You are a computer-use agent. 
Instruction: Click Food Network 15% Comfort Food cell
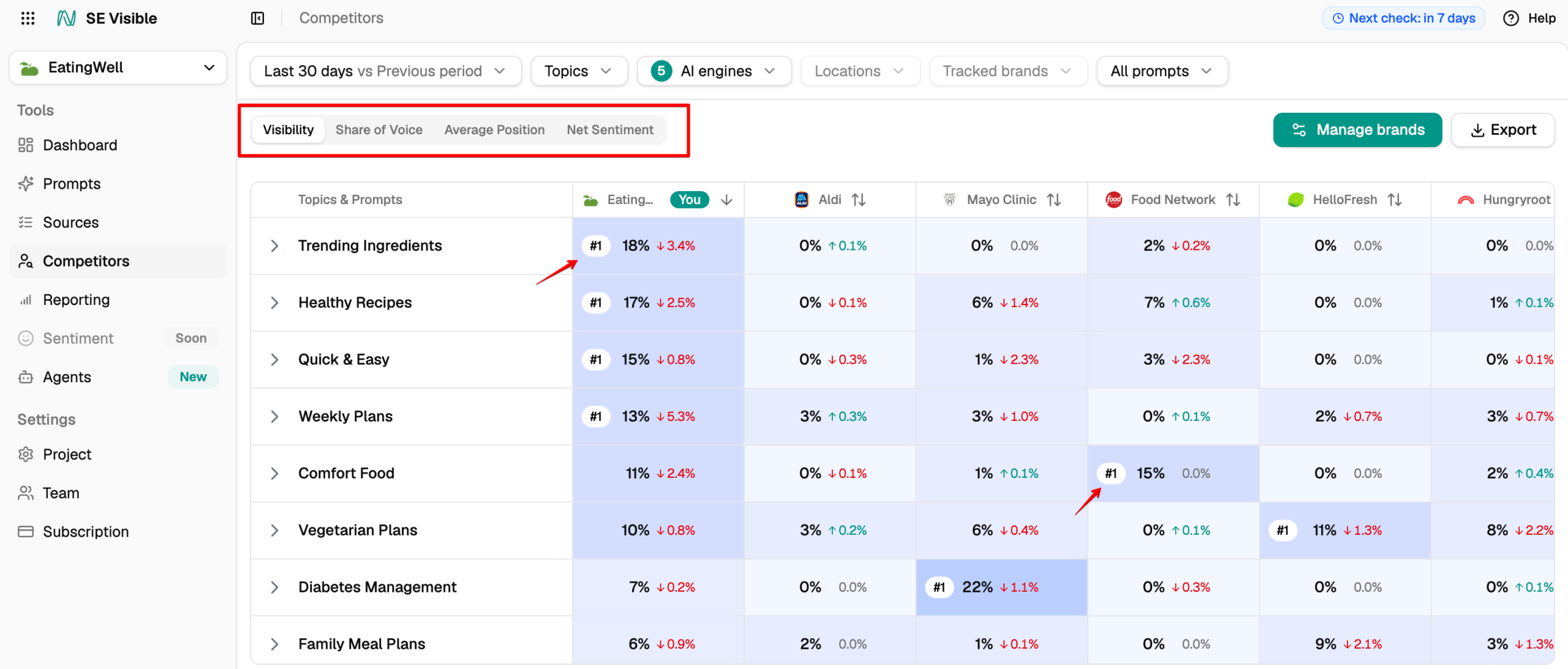[1173, 474]
